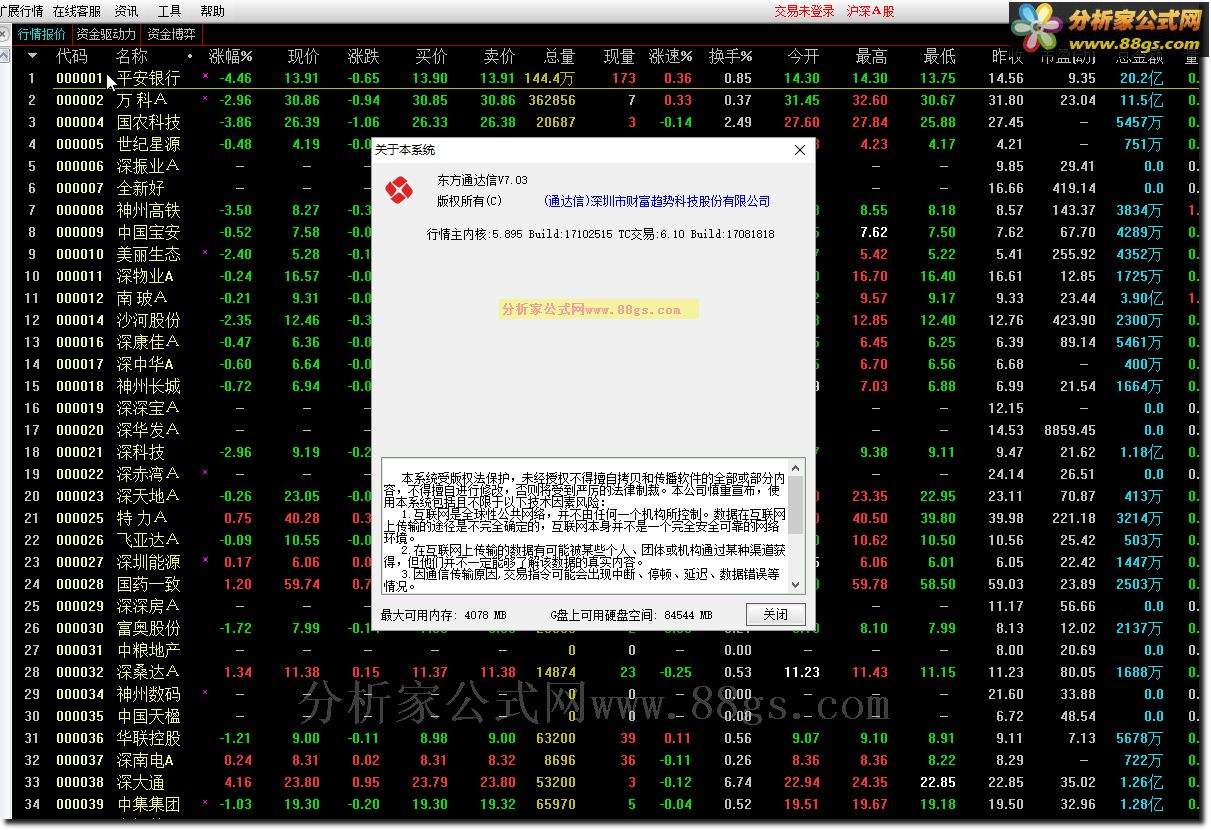This screenshot has width=1211, height=830.
Task: Open the 帮助 menu
Action: coord(212,11)
